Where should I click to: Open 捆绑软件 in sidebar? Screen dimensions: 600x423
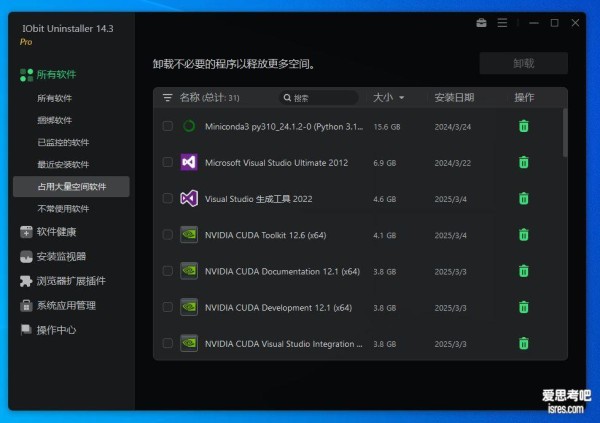pos(55,120)
